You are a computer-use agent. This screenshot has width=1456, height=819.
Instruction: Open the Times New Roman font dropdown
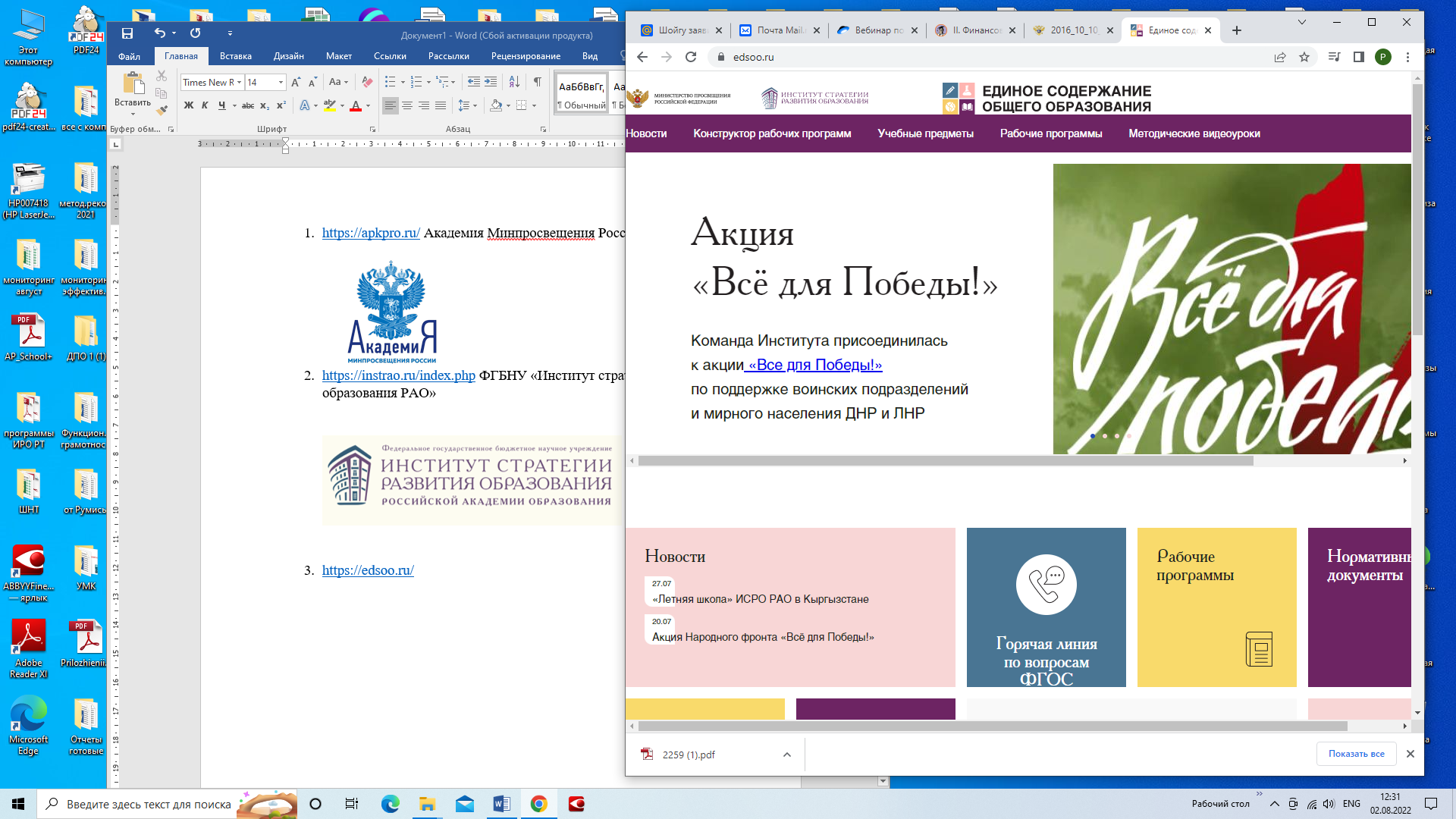click(x=239, y=82)
